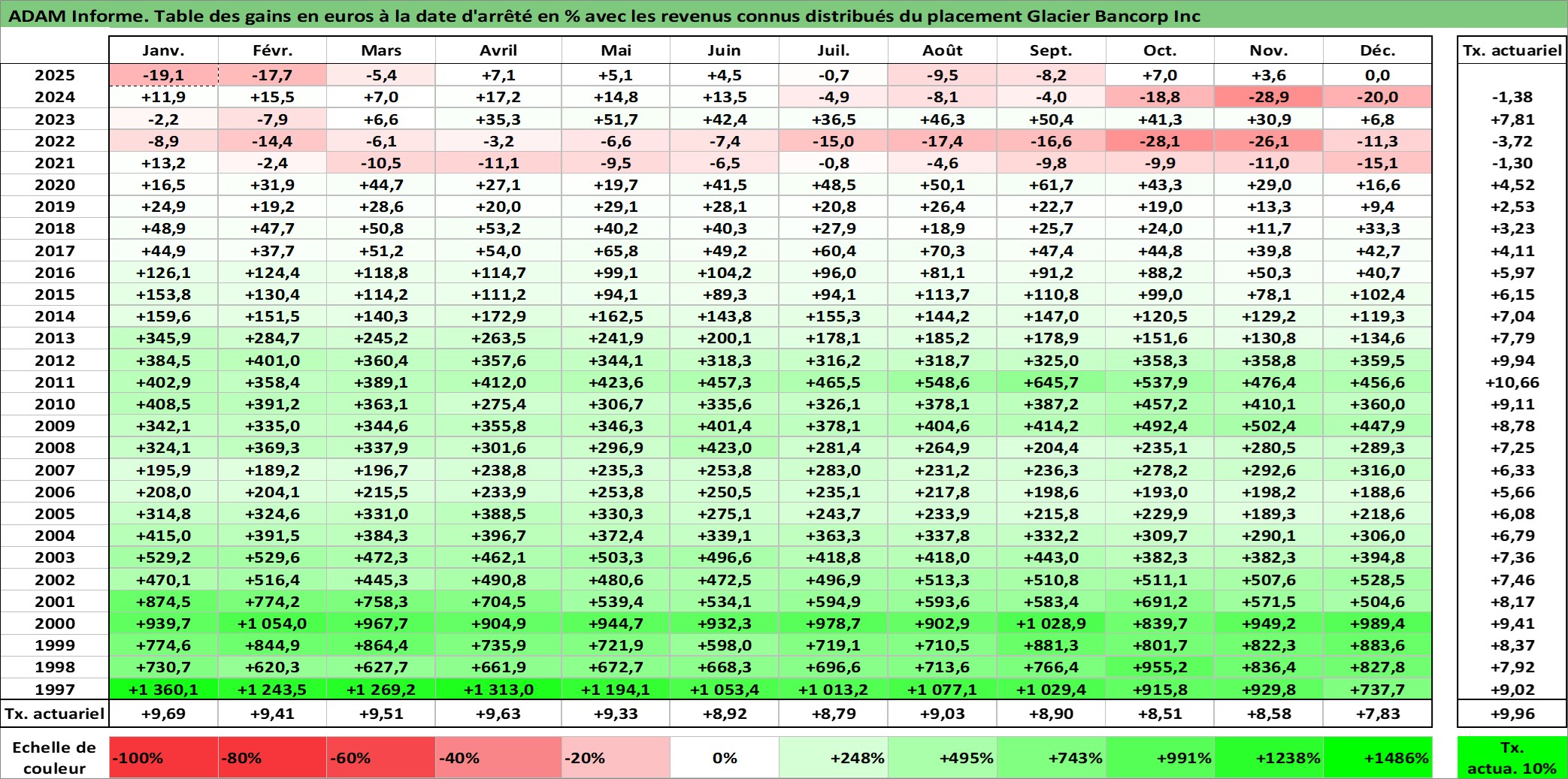This screenshot has width=1568, height=779.
Task: Click the 0,0 cell for December 2025
Action: [1377, 75]
